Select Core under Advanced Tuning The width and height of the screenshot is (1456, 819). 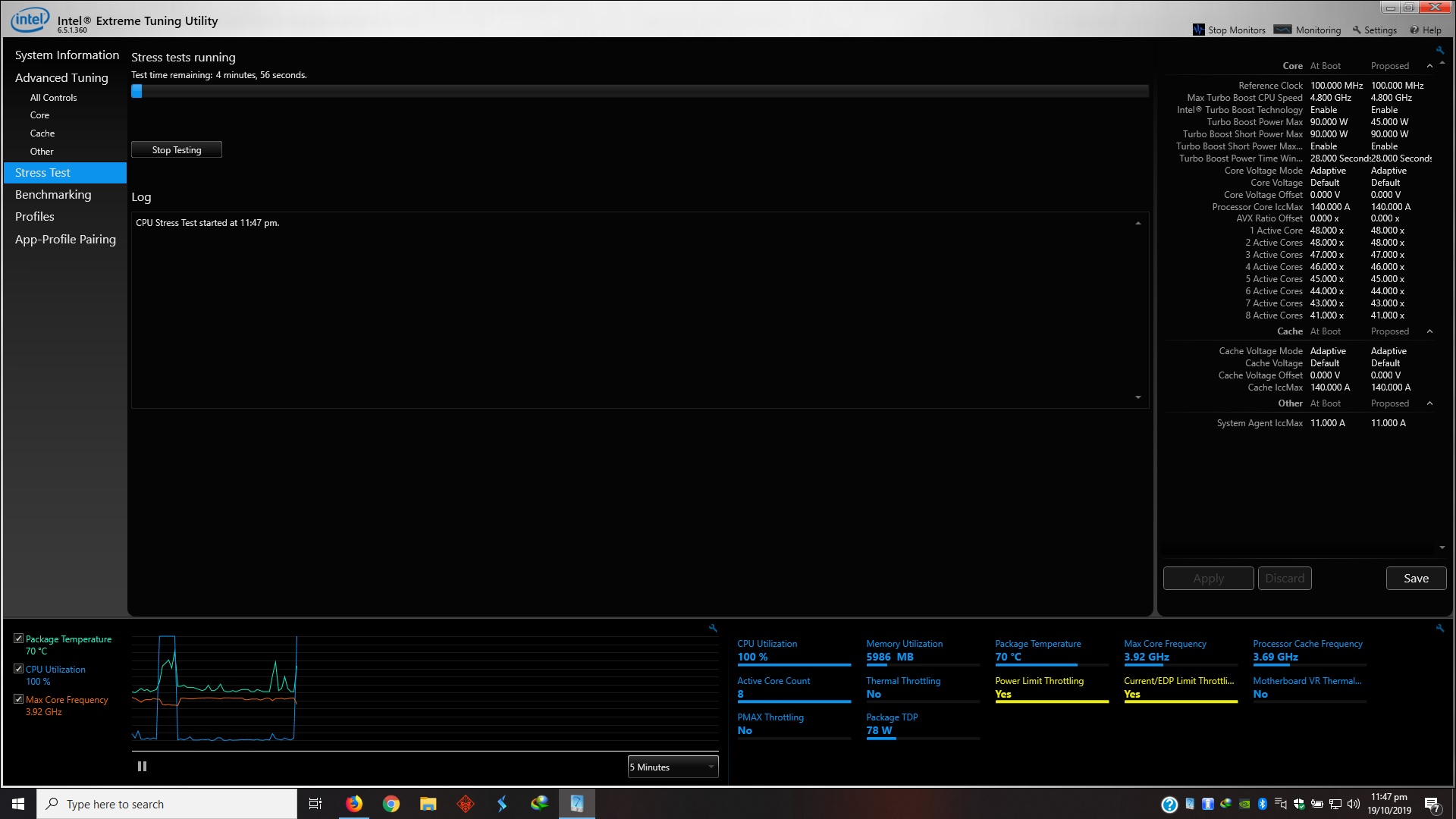[39, 115]
